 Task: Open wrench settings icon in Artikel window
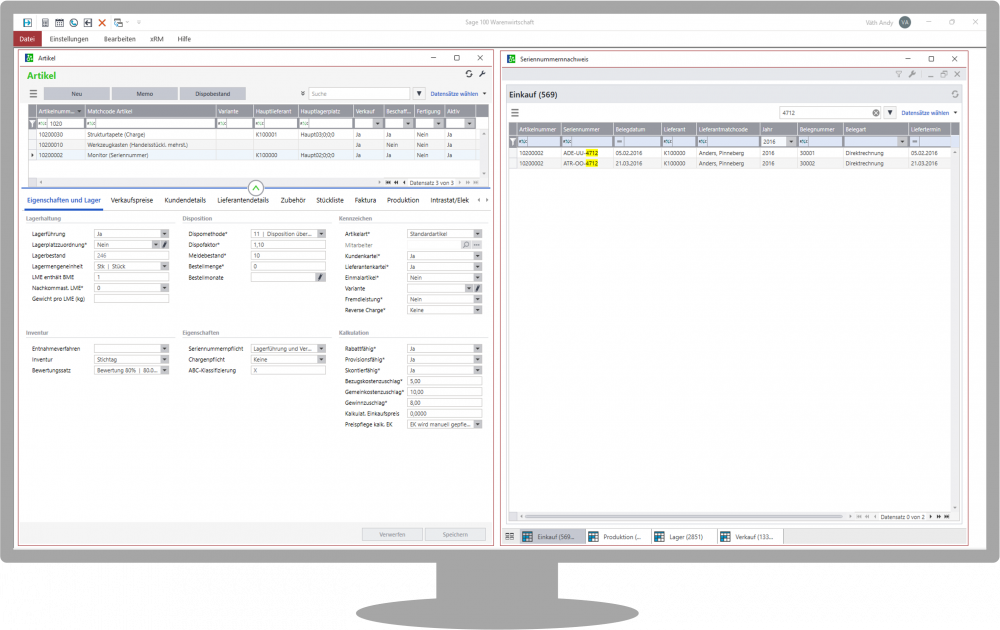click(482, 74)
